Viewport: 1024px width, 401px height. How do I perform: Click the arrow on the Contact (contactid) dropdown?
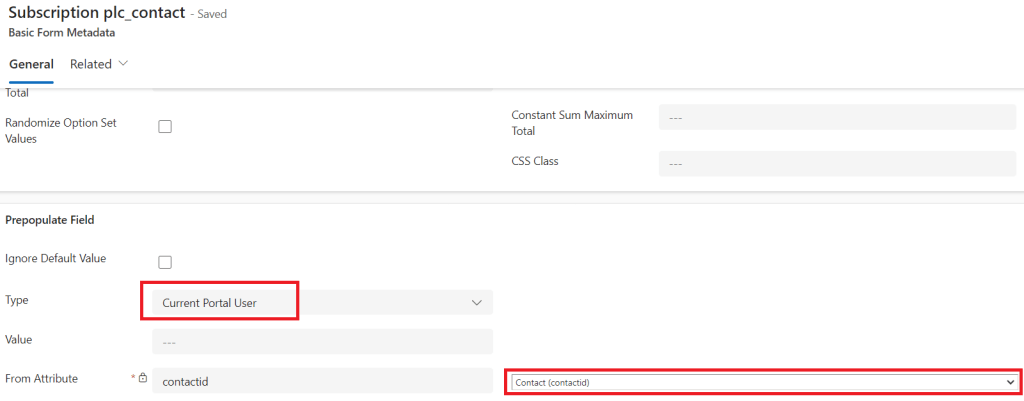coord(1010,382)
